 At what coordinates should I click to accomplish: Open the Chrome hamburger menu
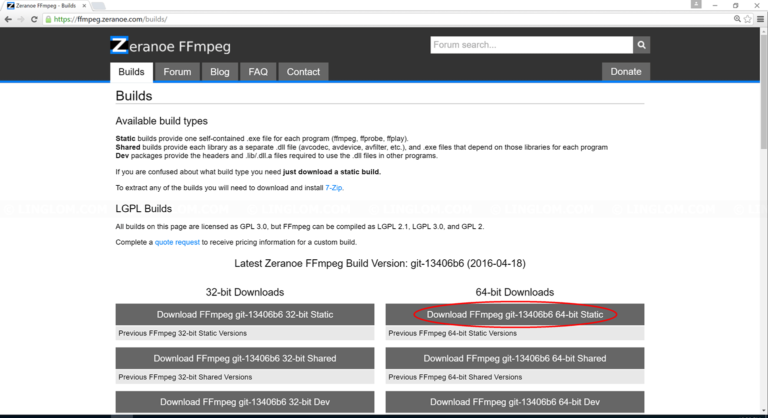coord(760,19)
